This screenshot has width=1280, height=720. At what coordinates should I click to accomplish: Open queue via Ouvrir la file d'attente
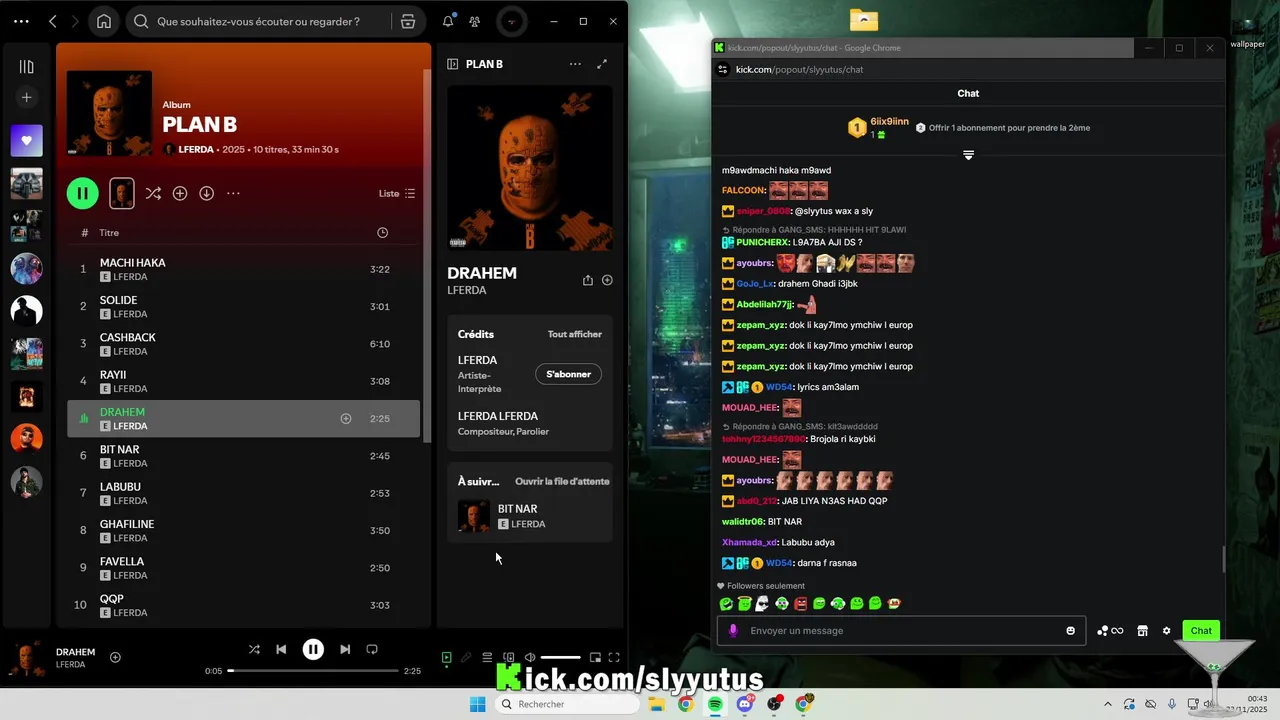click(562, 481)
